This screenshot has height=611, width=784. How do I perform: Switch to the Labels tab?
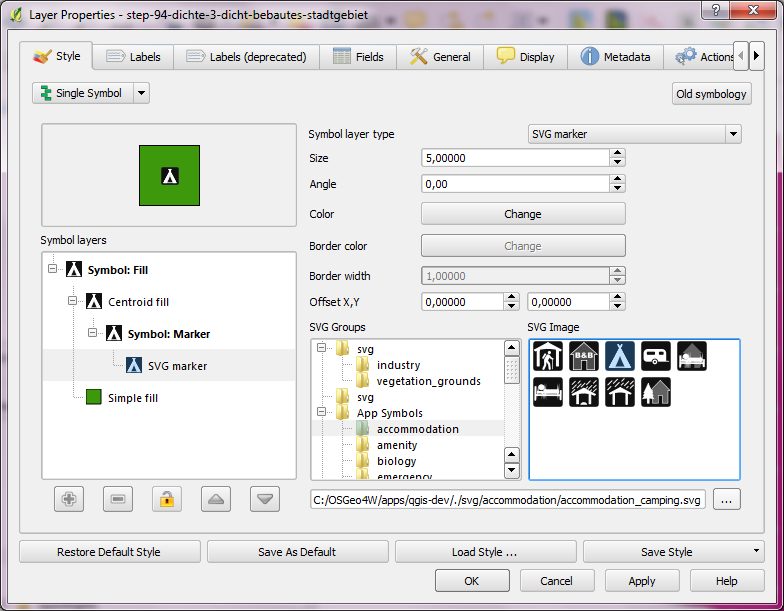click(x=133, y=57)
